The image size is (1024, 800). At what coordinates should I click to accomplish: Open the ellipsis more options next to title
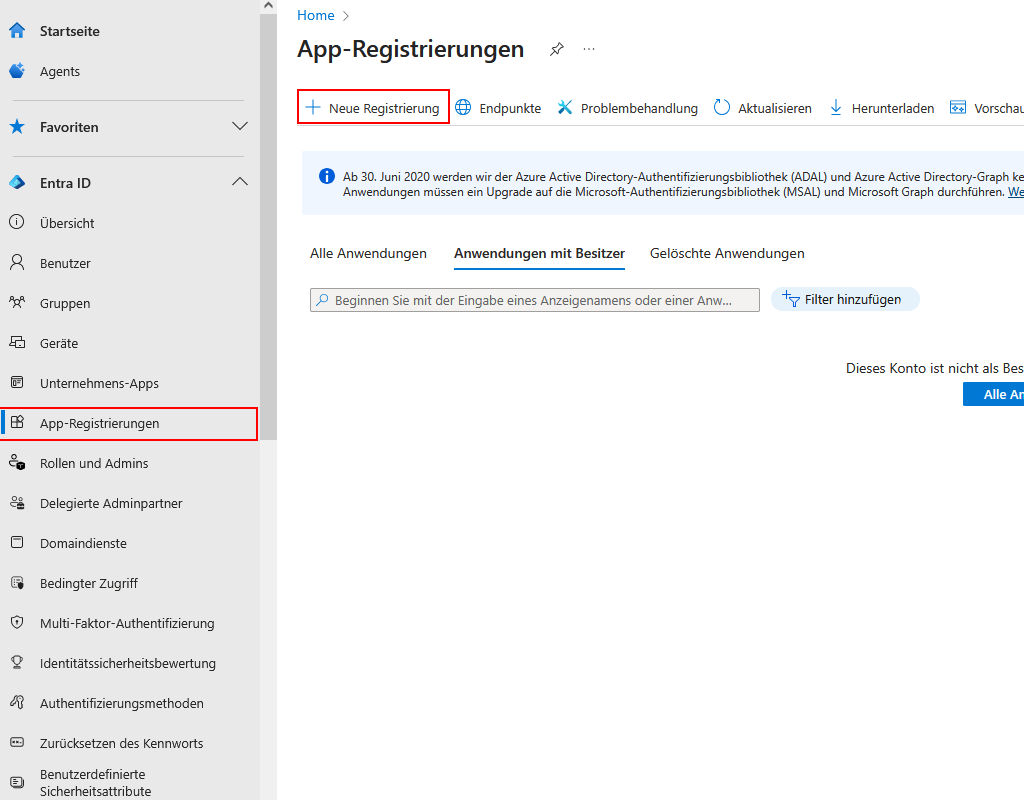589,49
